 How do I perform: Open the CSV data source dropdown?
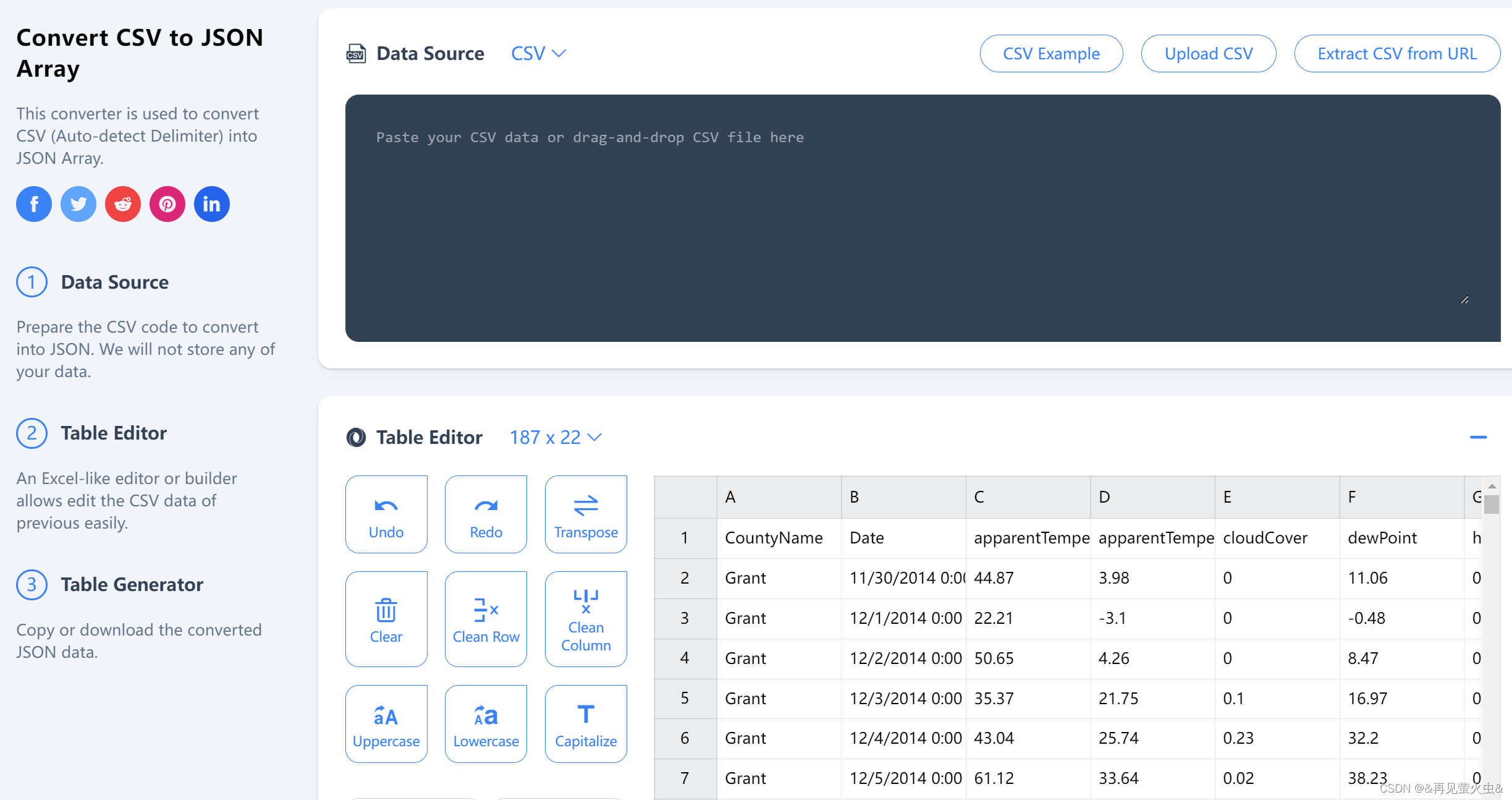coord(538,54)
